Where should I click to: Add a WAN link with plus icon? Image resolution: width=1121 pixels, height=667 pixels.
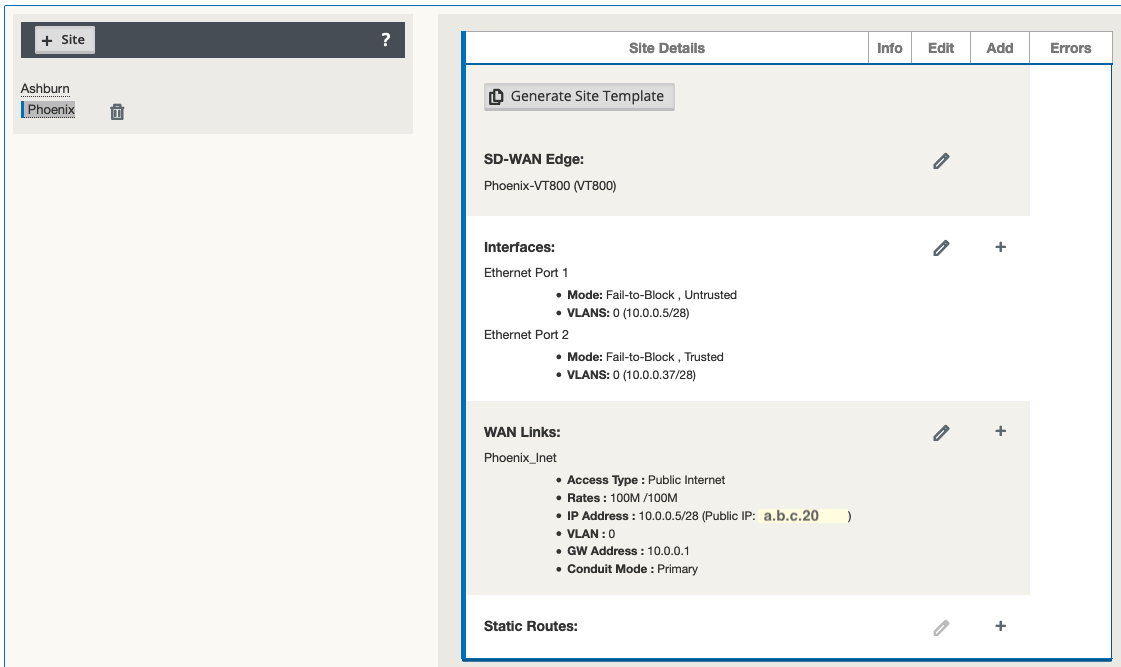coord(1000,432)
